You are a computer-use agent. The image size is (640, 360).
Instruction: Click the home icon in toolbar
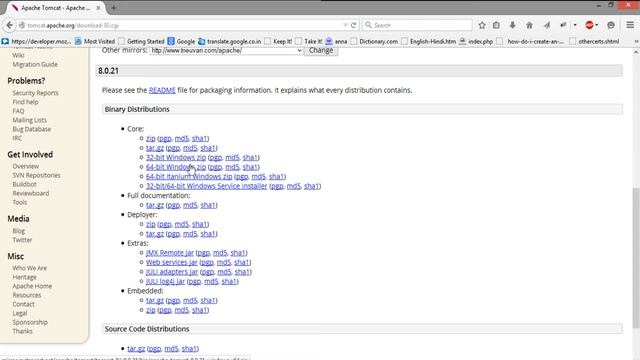tap(529, 25)
